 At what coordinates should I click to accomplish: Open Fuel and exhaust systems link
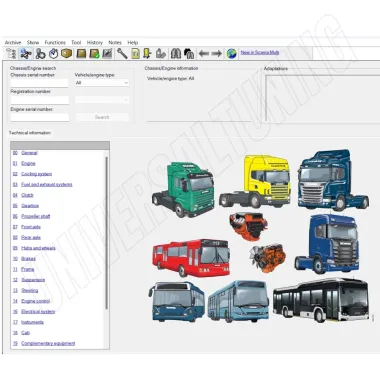pyautogui.click(x=47, y=184)
